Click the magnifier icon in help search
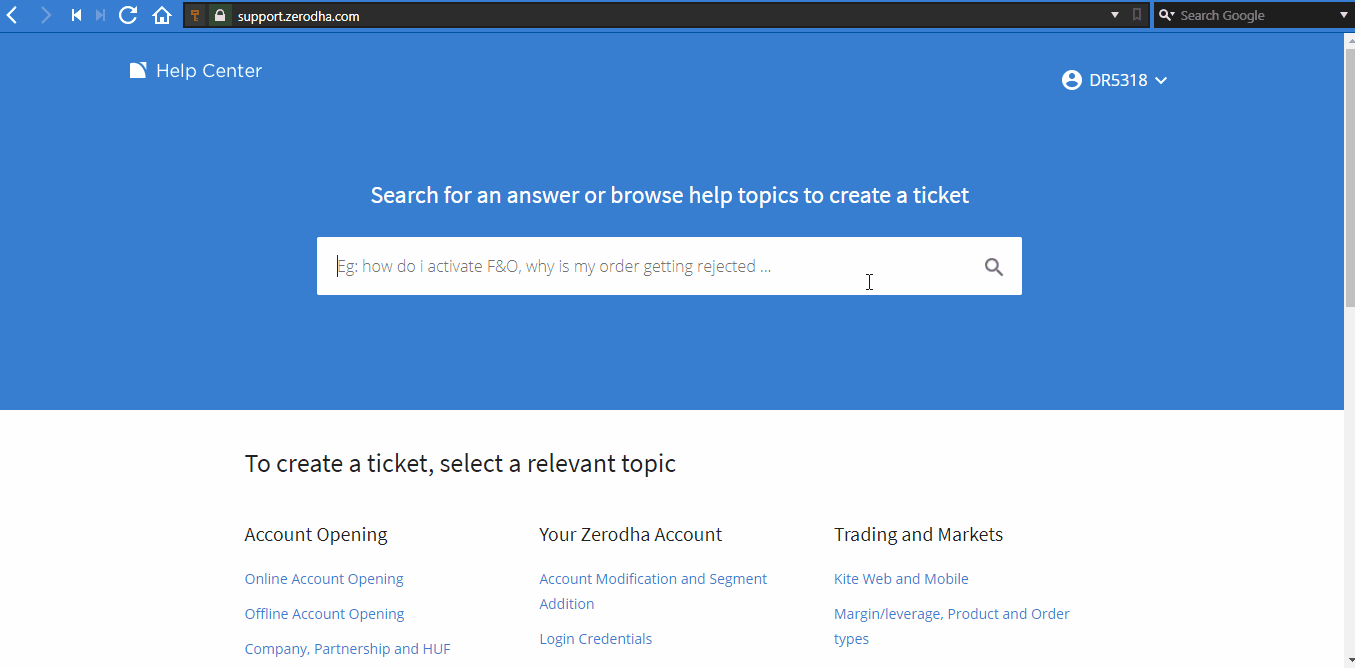The width and height of the screenshot is (1355, 668). [993, 266]
